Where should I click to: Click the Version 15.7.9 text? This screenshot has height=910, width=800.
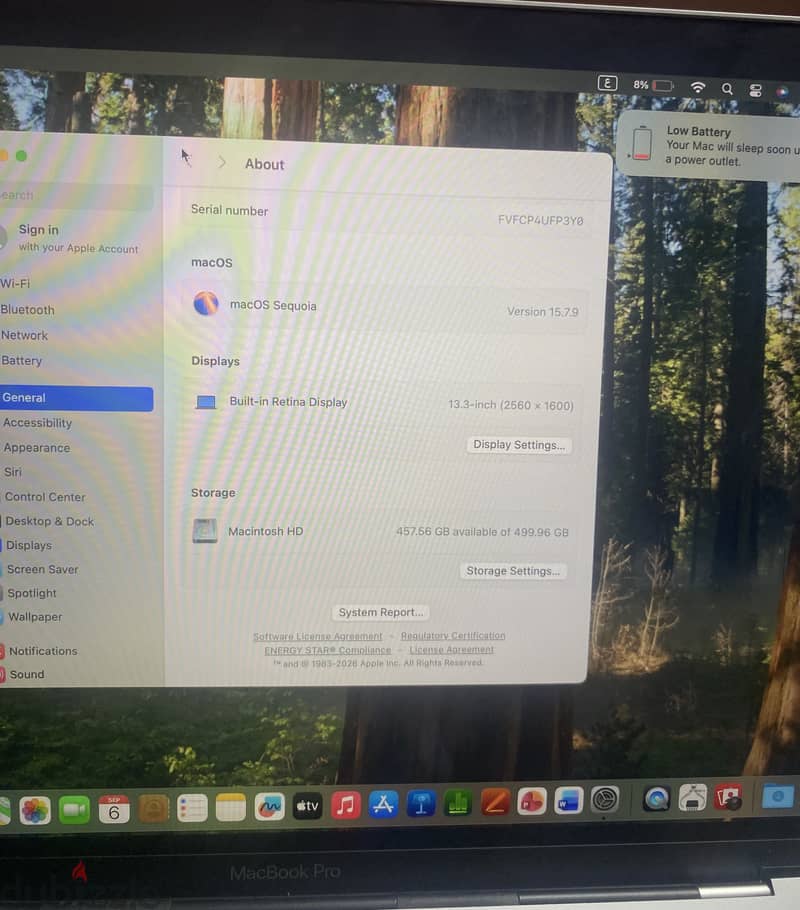543,312
